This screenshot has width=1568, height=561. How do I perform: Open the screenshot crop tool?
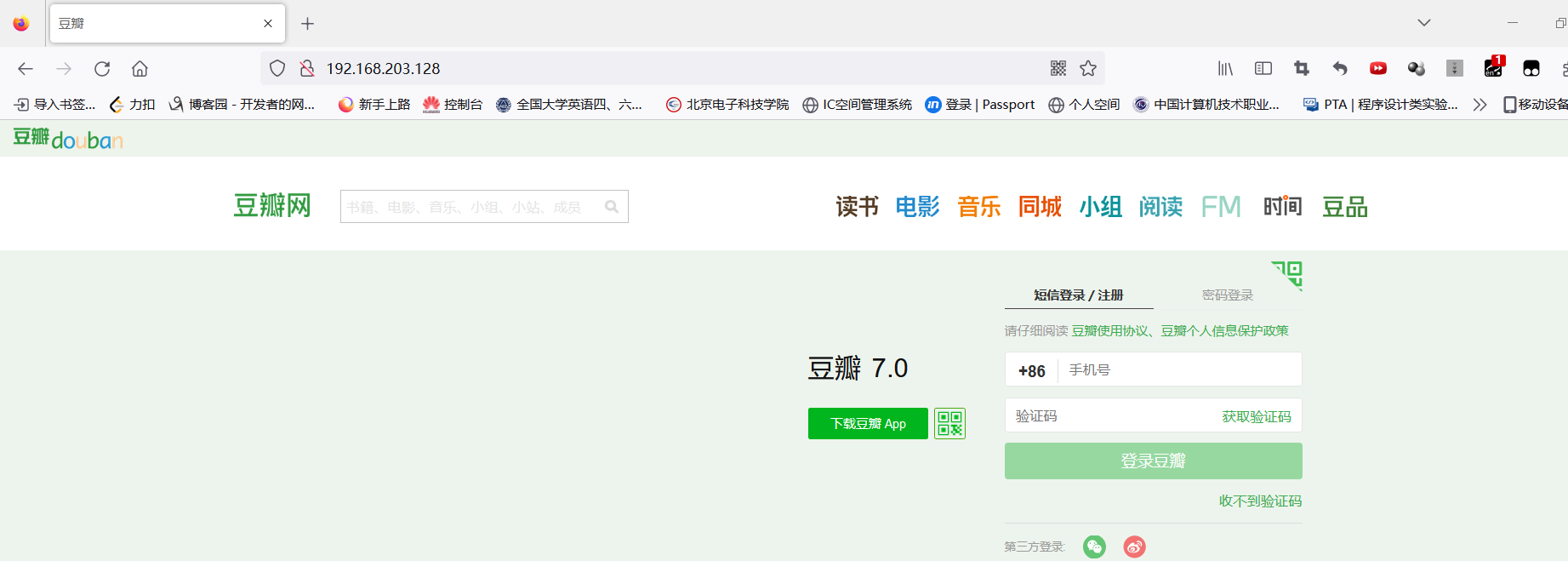click(x=1302, y=68)
